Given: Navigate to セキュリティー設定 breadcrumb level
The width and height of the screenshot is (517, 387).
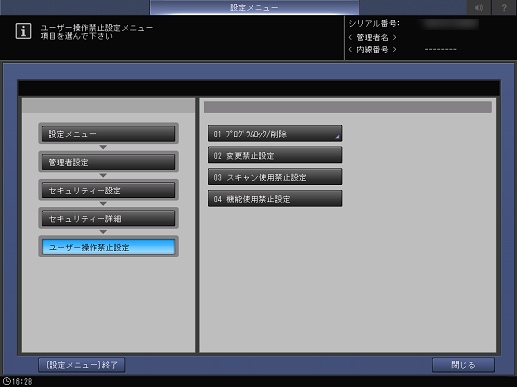Looking at the screenshot, I should pyautogui.click(x=109, y=190).
